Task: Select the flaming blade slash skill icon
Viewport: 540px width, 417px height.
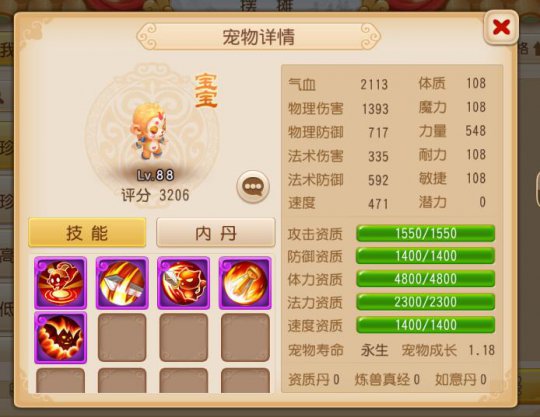Action: pos(122,283)
